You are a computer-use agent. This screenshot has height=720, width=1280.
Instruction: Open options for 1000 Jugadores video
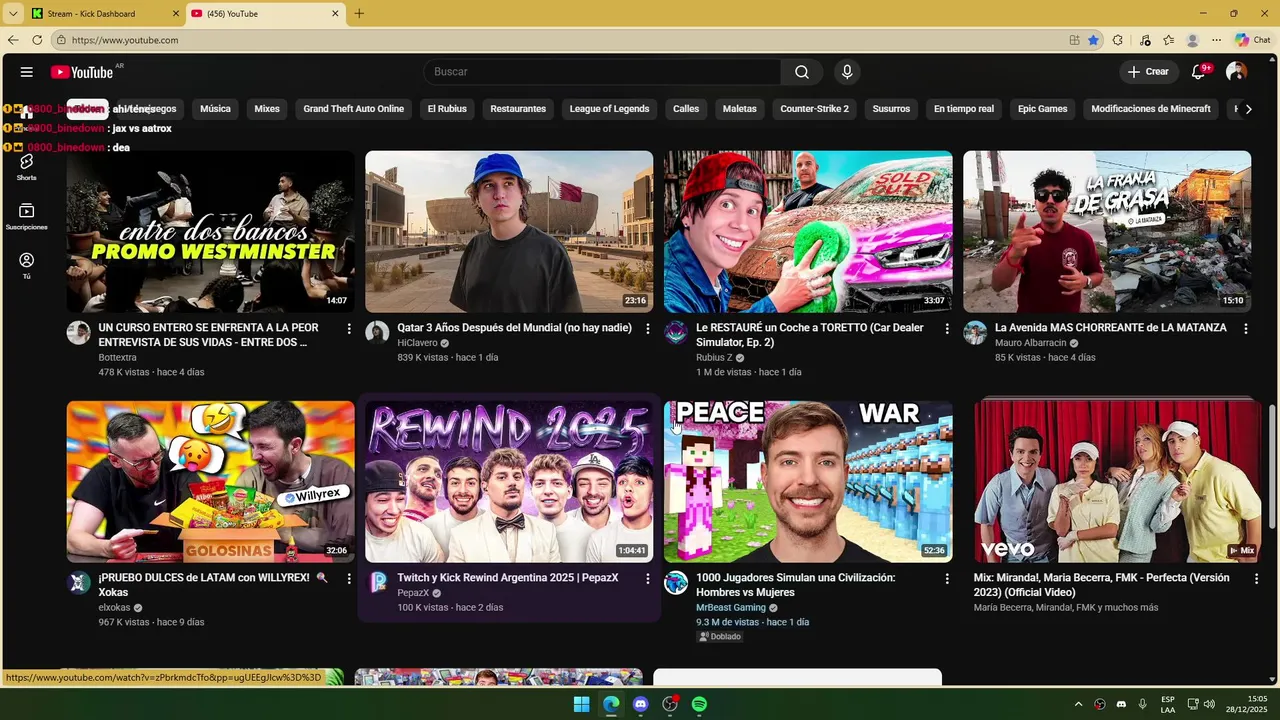947,578
